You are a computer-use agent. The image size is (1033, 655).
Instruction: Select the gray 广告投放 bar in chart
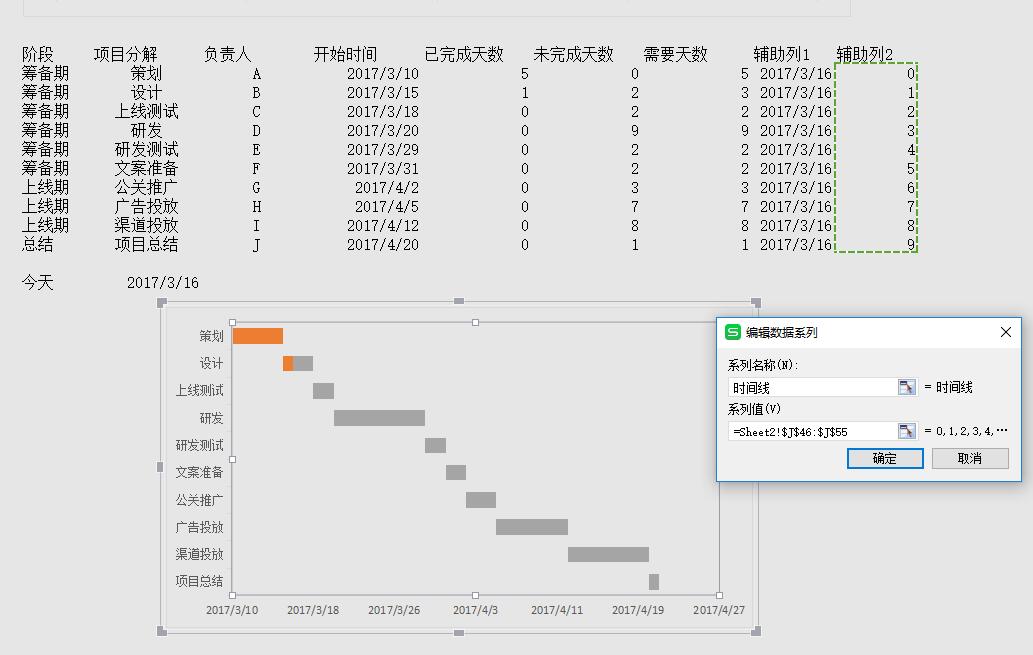click(531, 527)
